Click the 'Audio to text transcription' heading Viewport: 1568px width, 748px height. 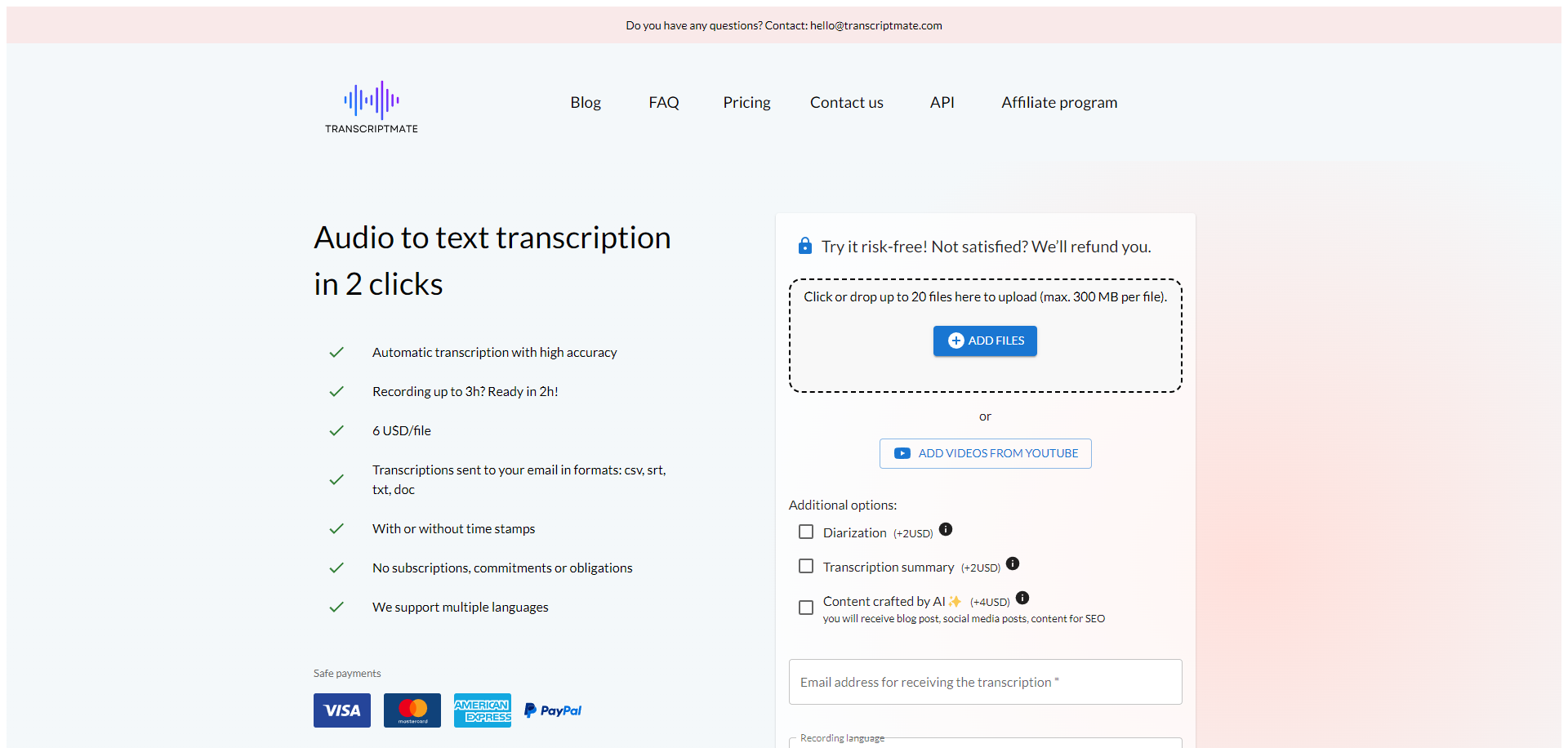click(x=492, y=260)
